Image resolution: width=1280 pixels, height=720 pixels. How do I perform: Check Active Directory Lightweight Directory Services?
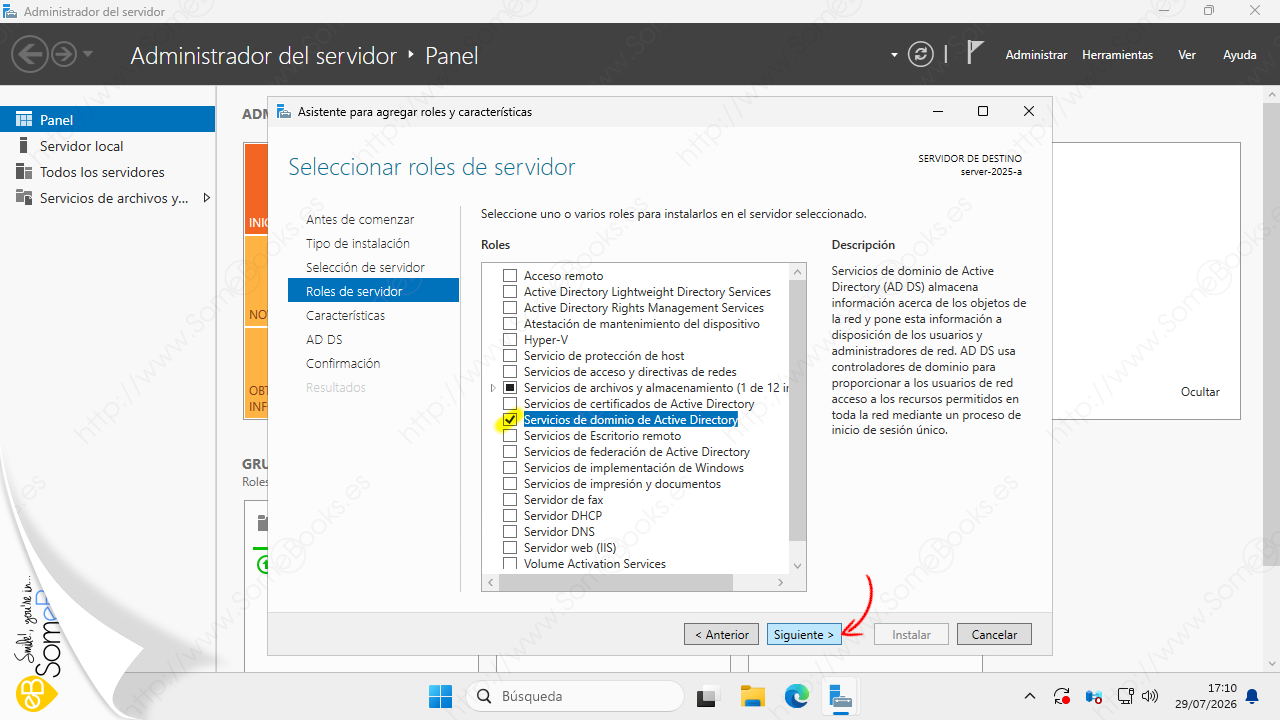[510, 292]
